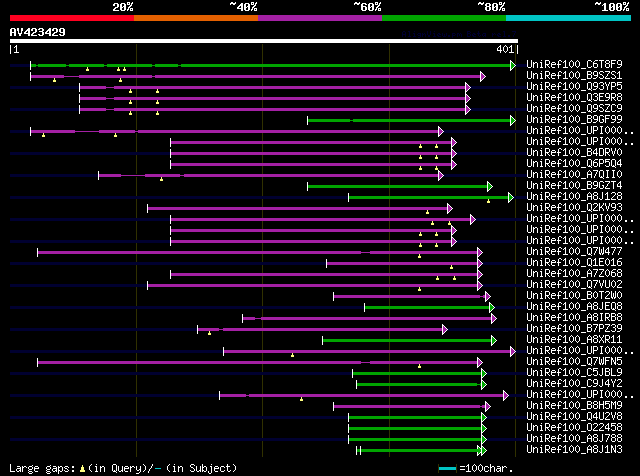Click the purple alignment bar of UniRef100_A8IRB8
The image size is (640, 476).
click(x=367, y=319)
